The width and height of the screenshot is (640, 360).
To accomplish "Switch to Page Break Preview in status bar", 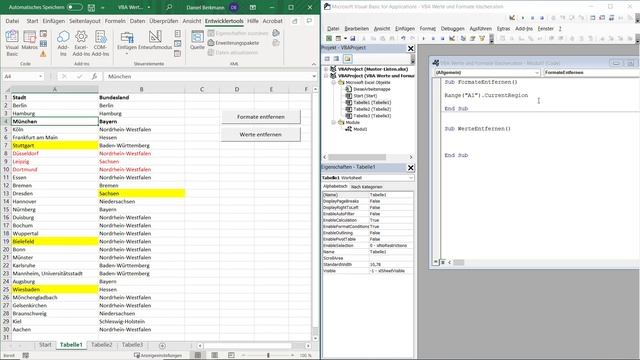I will pos(231,355).
